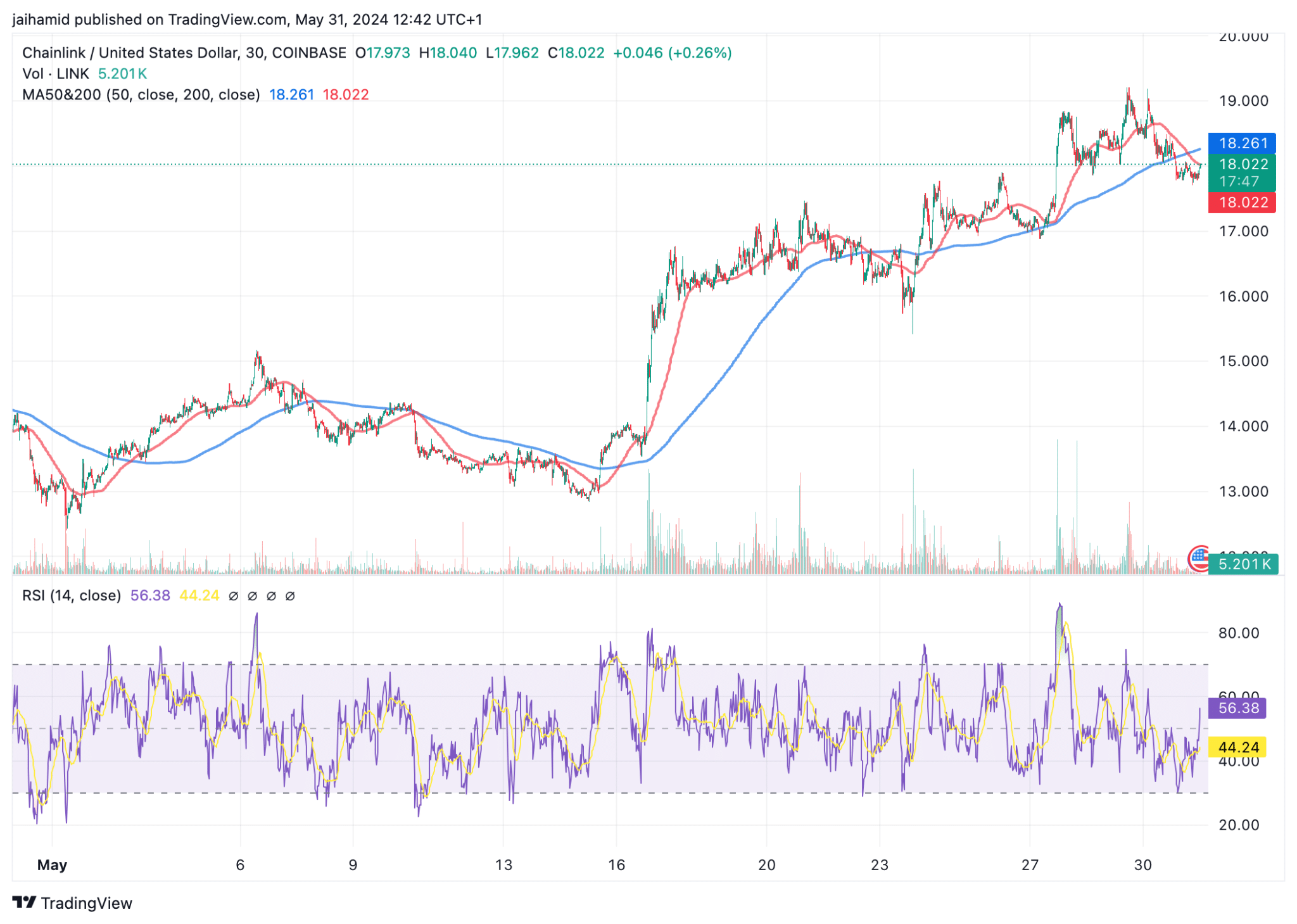Click the 23 date label on time axis
Viewport: 1297px width, 924px height.
(x=880, y=864)
